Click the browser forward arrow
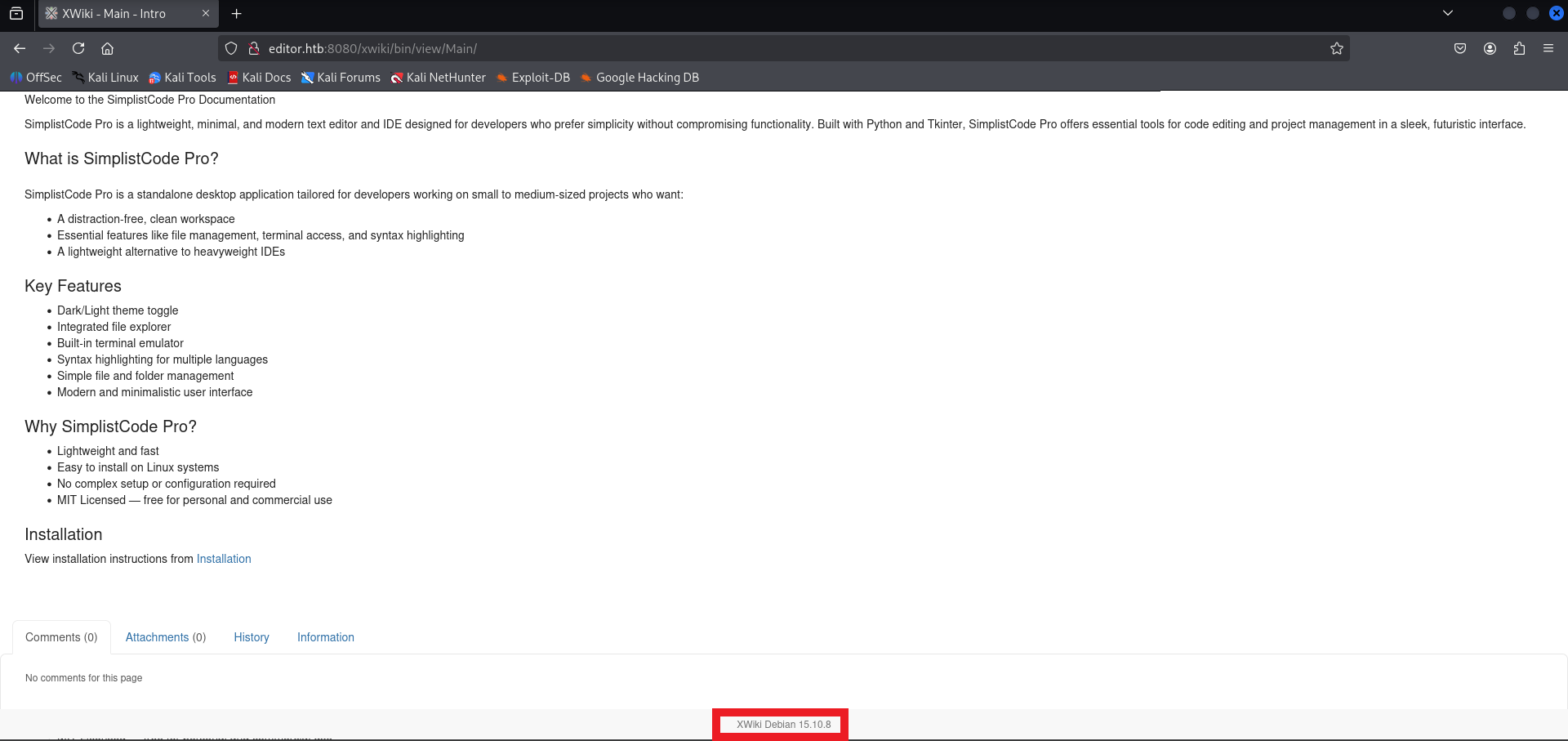This screenshot has width=1568, height=741. tap(49, 48)
